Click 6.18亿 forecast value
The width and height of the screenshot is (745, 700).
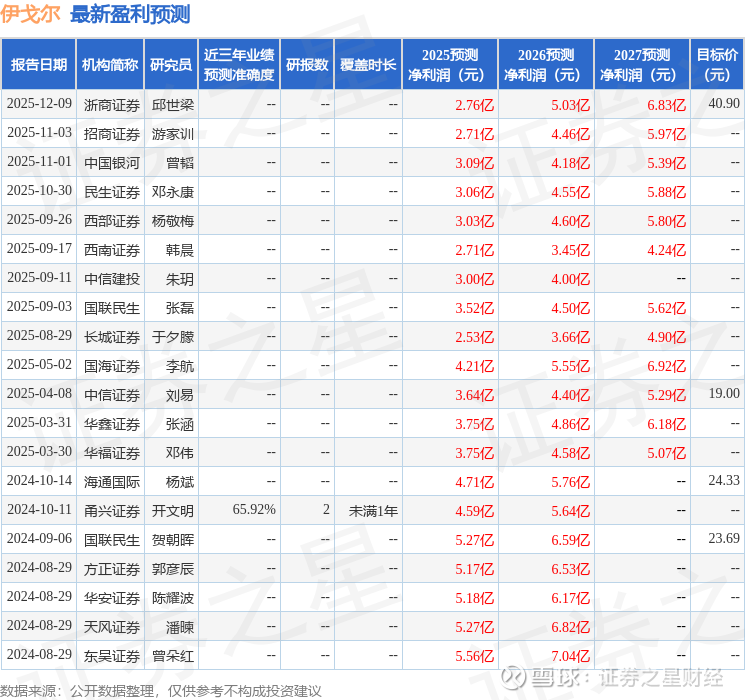(666, 423)
